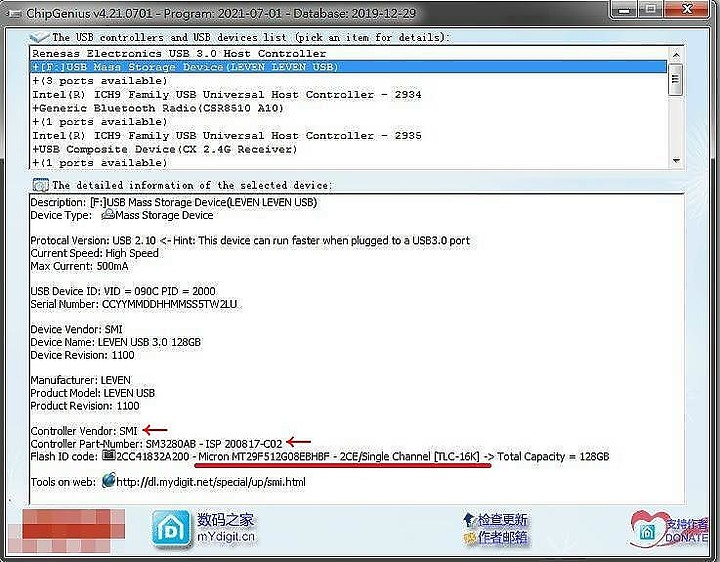Click the author email envelope icon
This screenshot has width=720, height=562.
[469, 538]
